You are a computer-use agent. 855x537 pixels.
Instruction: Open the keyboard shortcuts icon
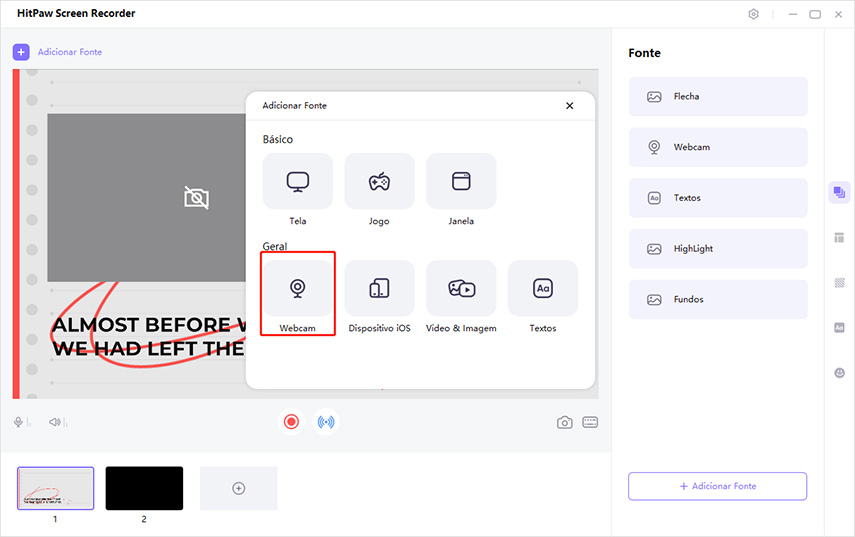click(590, 422)
